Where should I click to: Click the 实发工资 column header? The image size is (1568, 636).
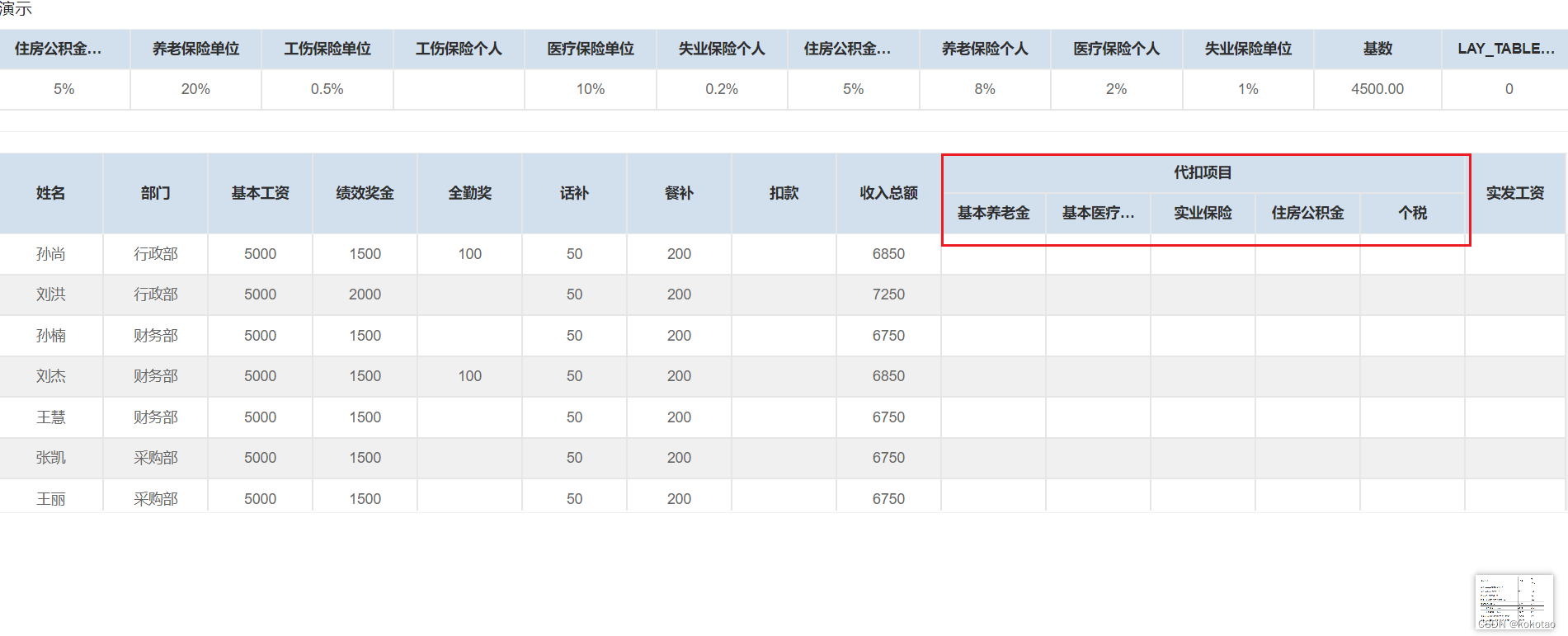coord(1515,193)
